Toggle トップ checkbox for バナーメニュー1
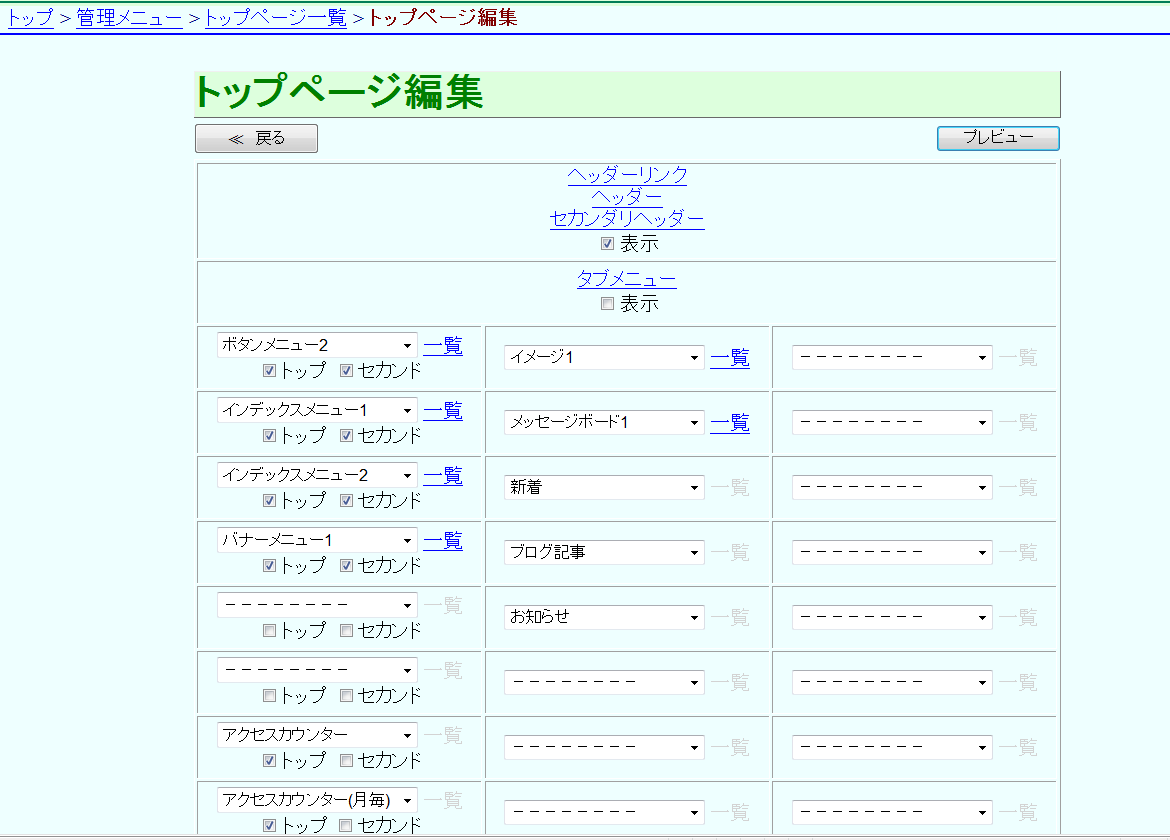The height and width of the screenshot is (840, 1170). click(x=269, y=565)
